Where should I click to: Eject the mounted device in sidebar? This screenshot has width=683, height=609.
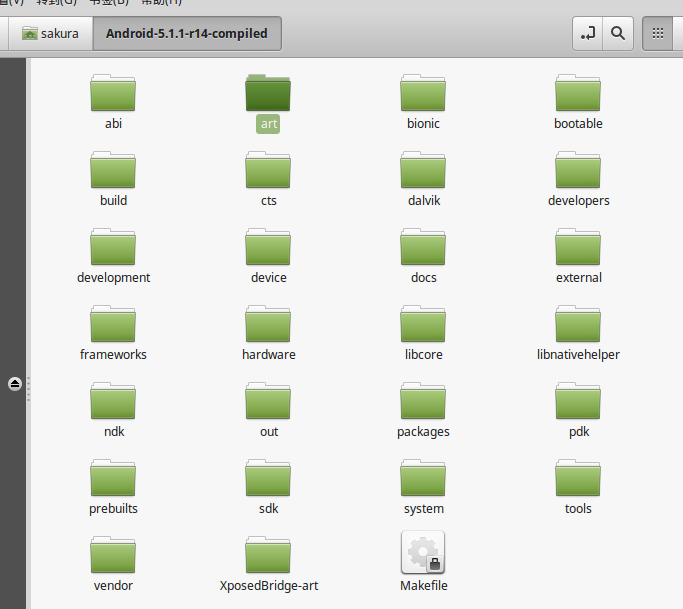15,384
